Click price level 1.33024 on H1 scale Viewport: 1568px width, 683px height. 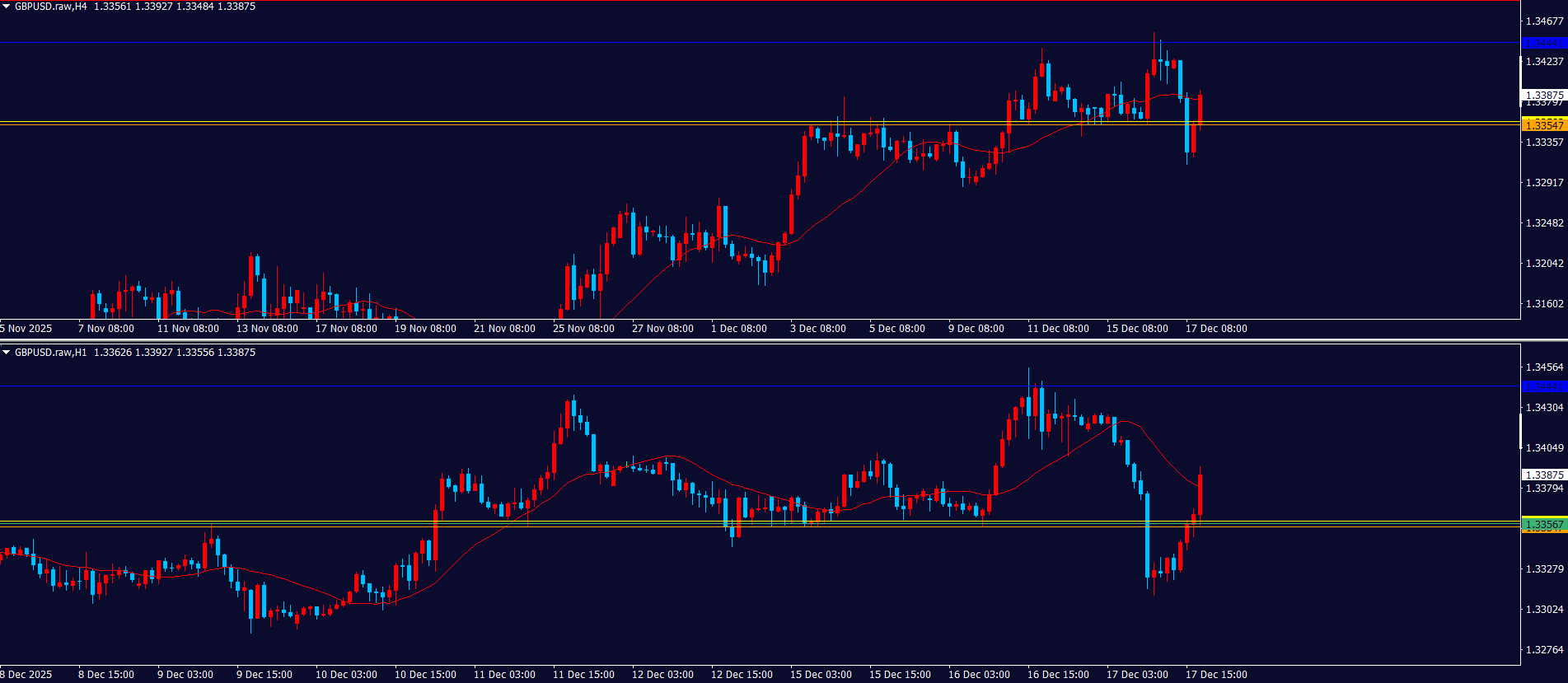1543,610
